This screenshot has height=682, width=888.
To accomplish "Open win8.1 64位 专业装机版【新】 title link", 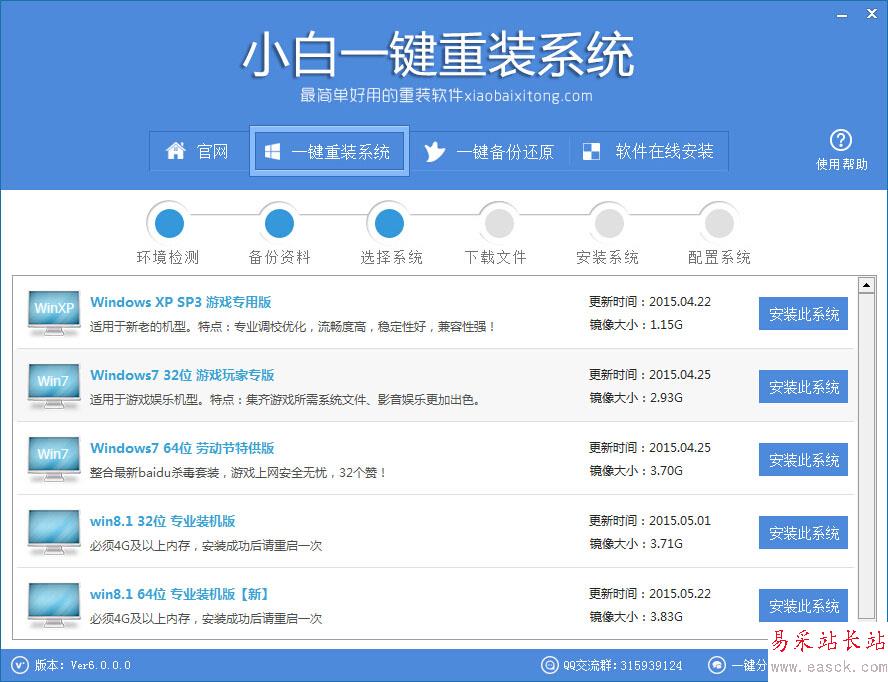I will coord(180,594).
